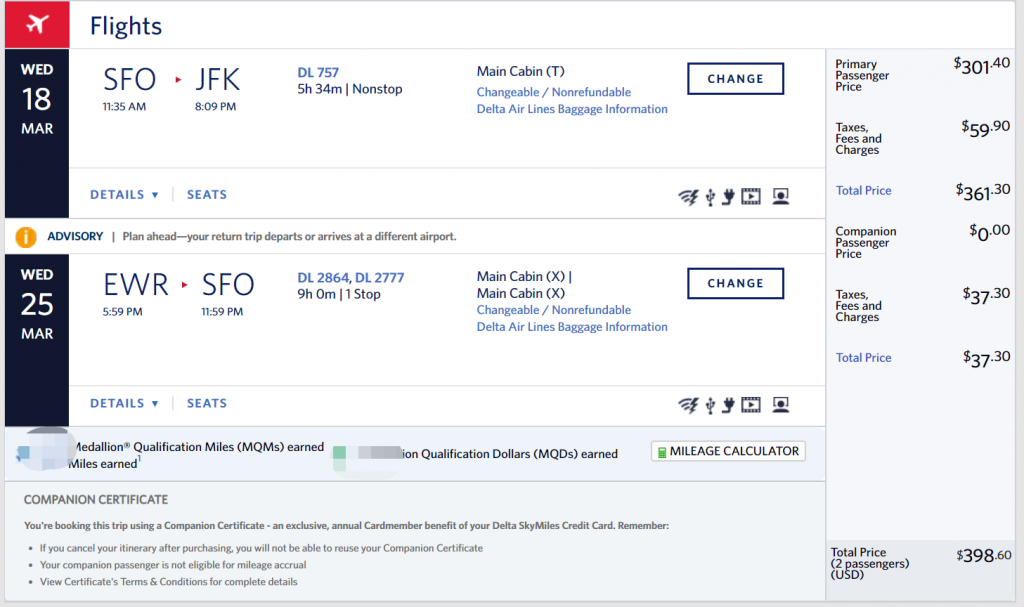Image resolution: width=1024 pixels, height=607 pixels.
Task: Click the power outlet icon for DL 757
Action: click(728, 197)
